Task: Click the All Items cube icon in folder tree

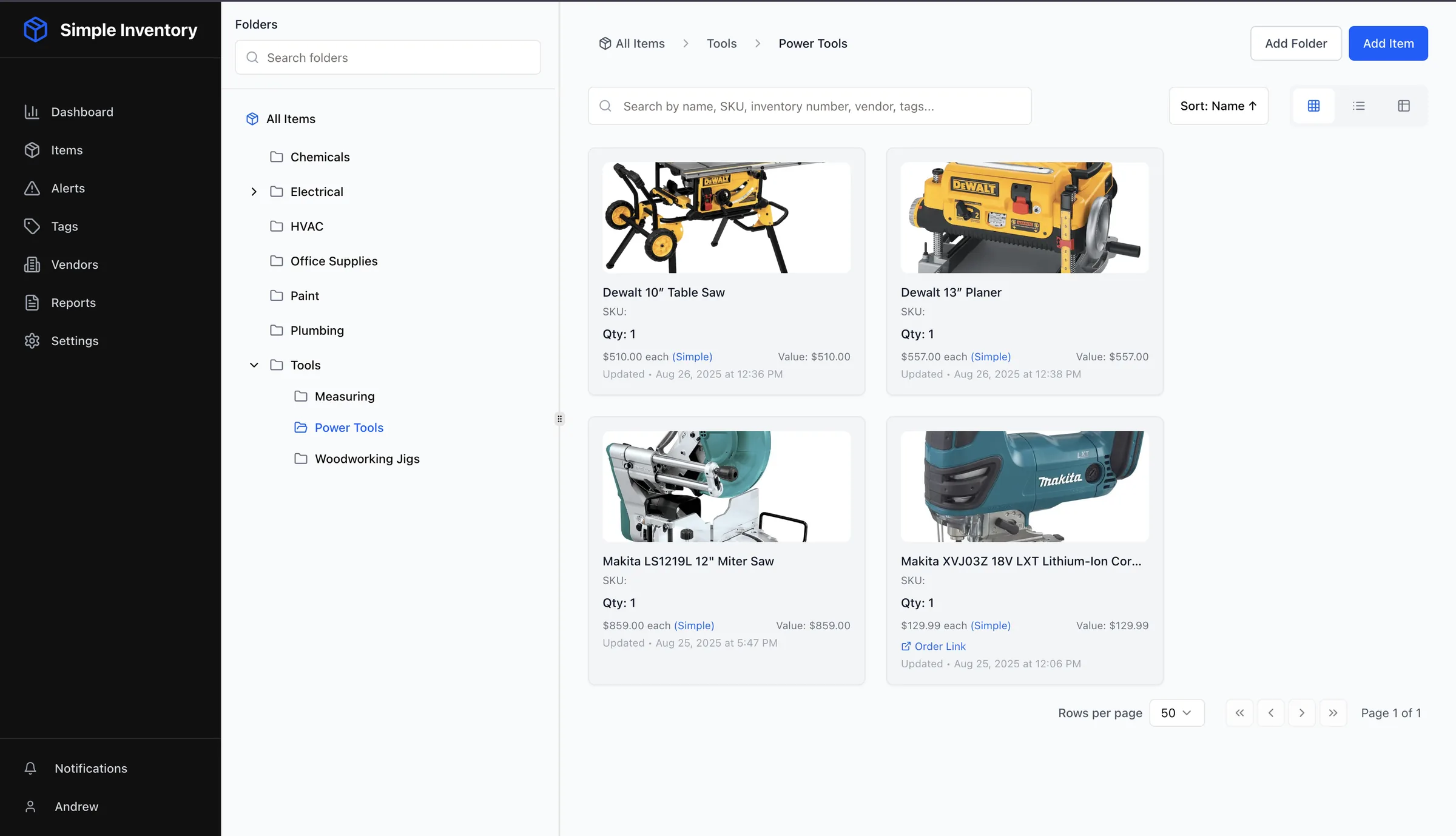Action: coord(252,119)
